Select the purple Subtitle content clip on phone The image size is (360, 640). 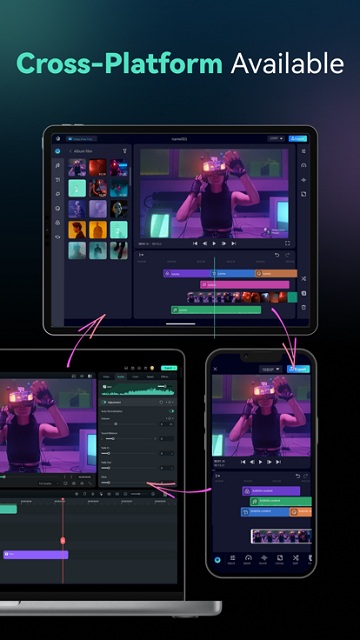(x=271, y=491)
